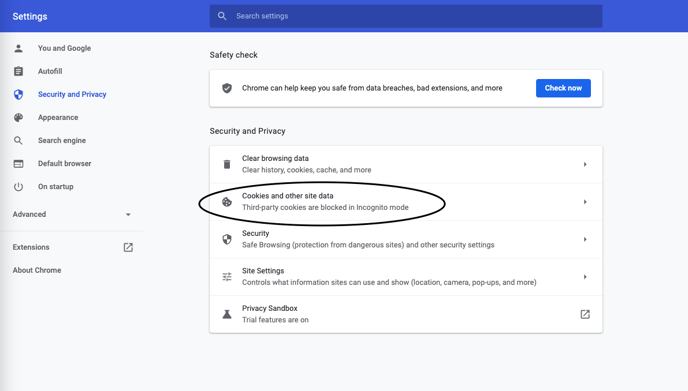Viewport: 688px width, 391px height.
Task: Open About Chrome page
Action: (x=37, y=270)
